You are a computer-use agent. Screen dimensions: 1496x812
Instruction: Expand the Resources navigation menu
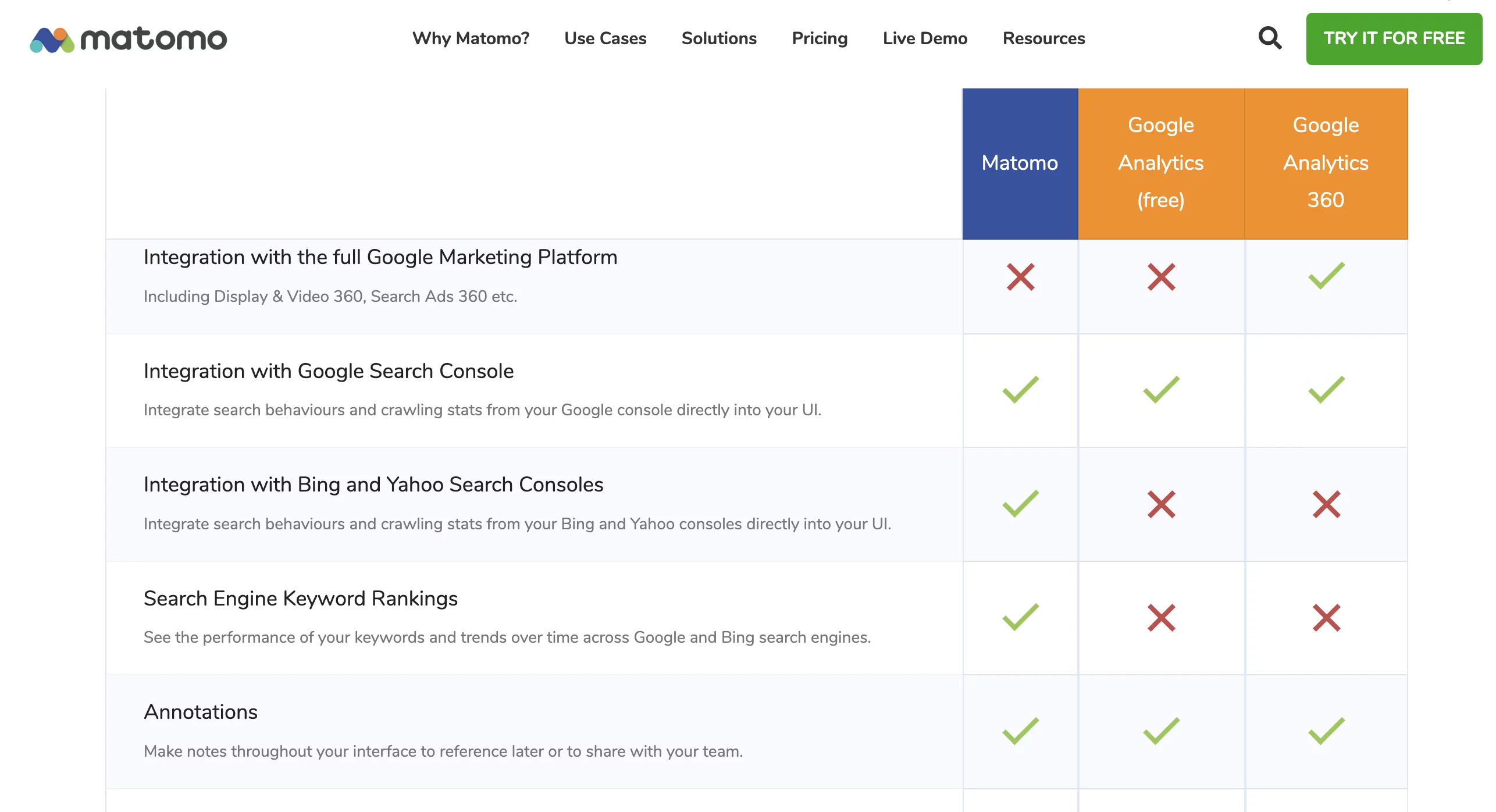click(x=1043, y=38)
